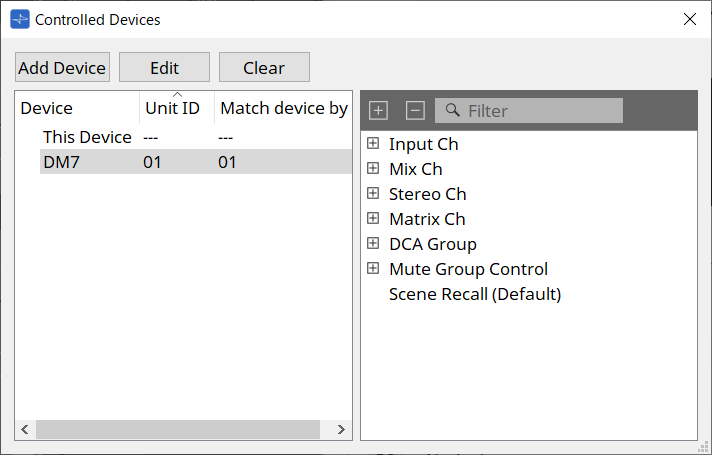Click the horizontal scrollbar right arrow

341,429
